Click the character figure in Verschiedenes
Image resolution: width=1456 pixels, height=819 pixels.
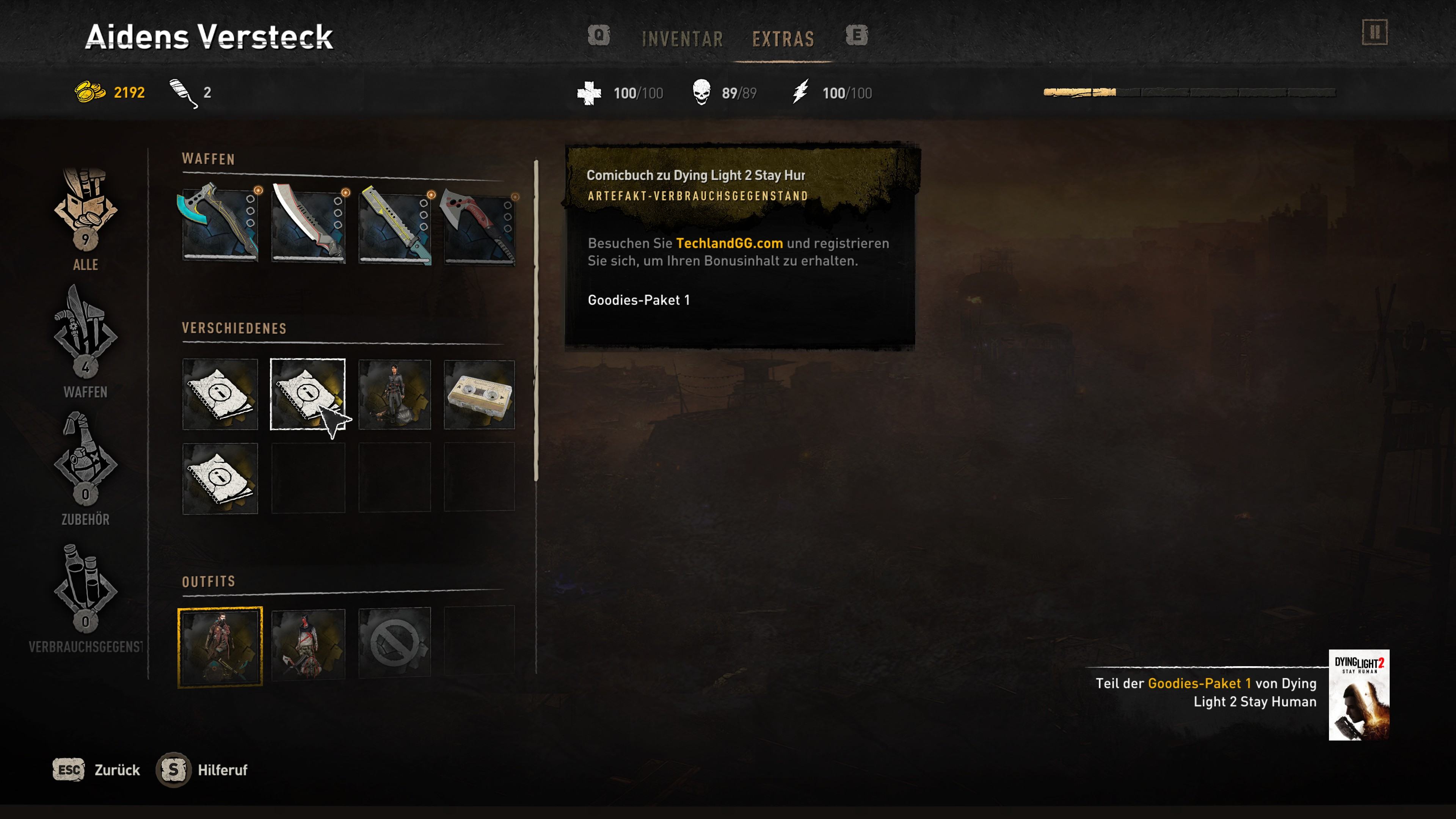click(x=394, y=394)
